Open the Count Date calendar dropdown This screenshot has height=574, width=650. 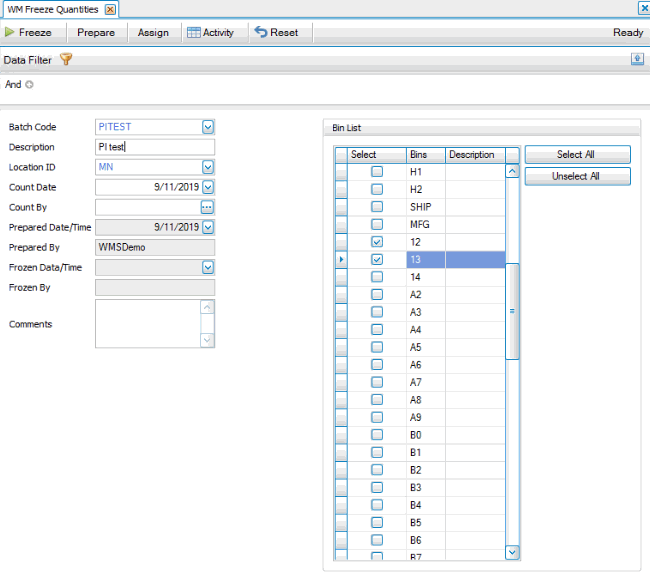pos(208,187)
